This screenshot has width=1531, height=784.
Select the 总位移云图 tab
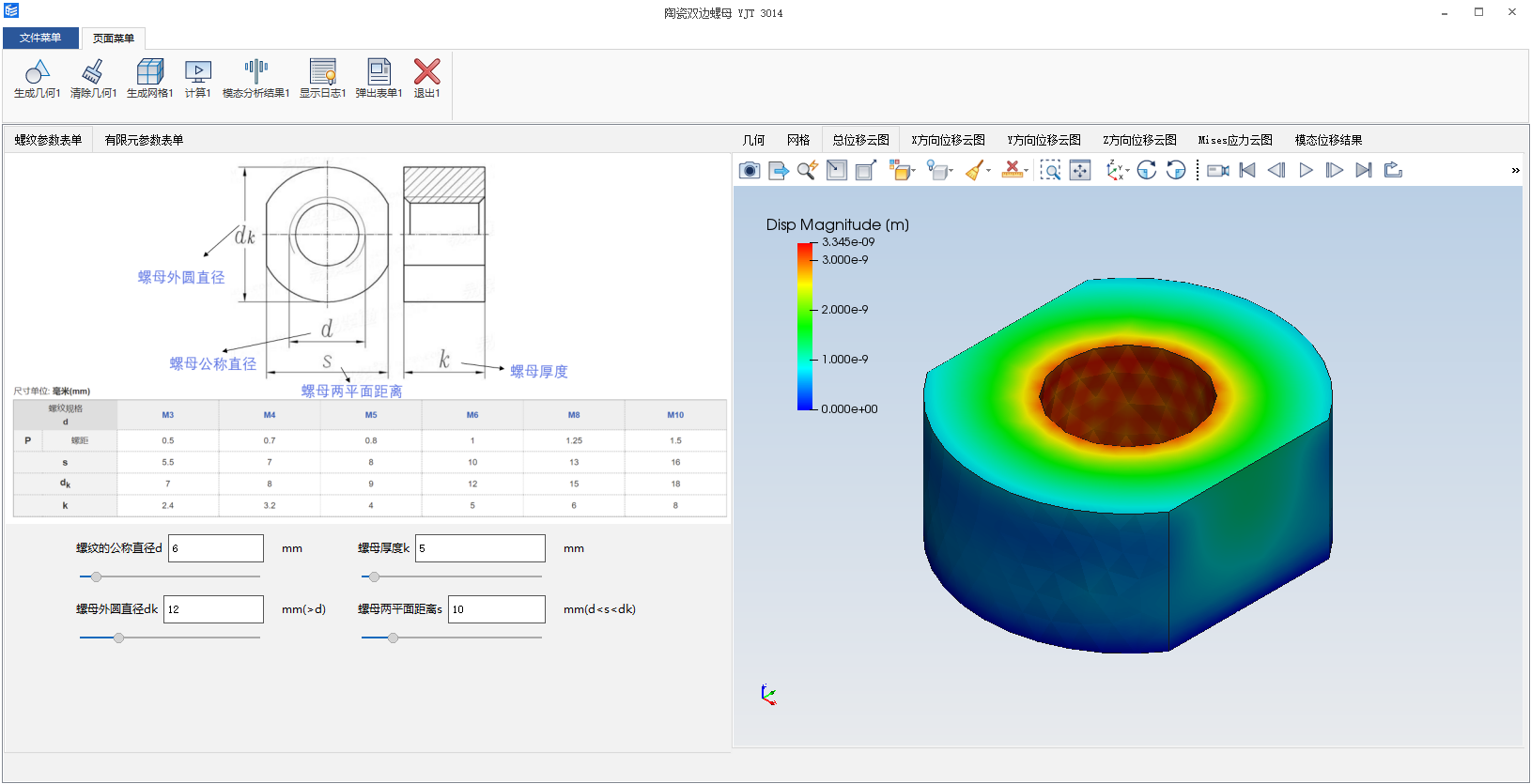861,140
